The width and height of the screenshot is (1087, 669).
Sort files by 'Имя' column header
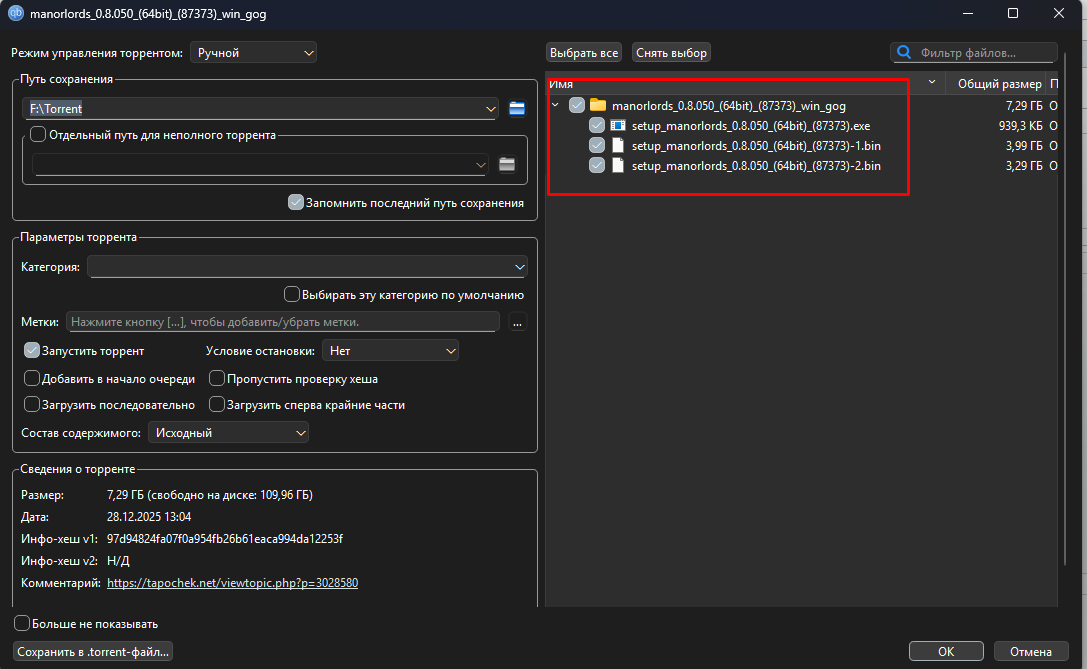[740, 84]
